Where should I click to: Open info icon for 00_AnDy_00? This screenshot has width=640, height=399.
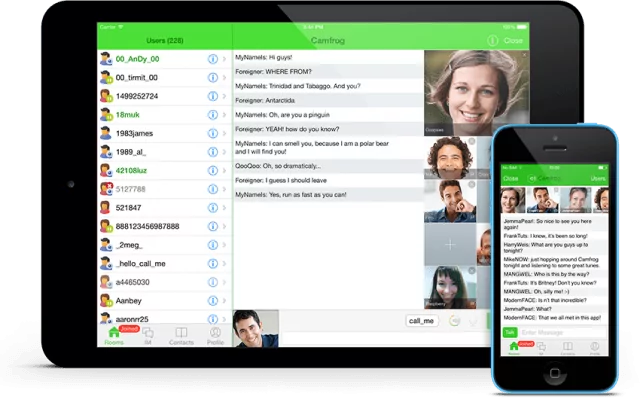(213, 59)
